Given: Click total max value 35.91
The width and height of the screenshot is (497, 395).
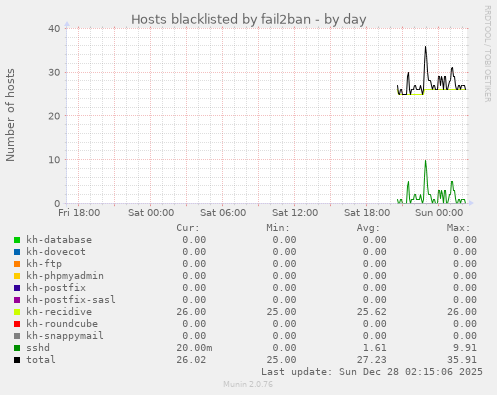Looking at the screenshot, I should pos(462,360).
